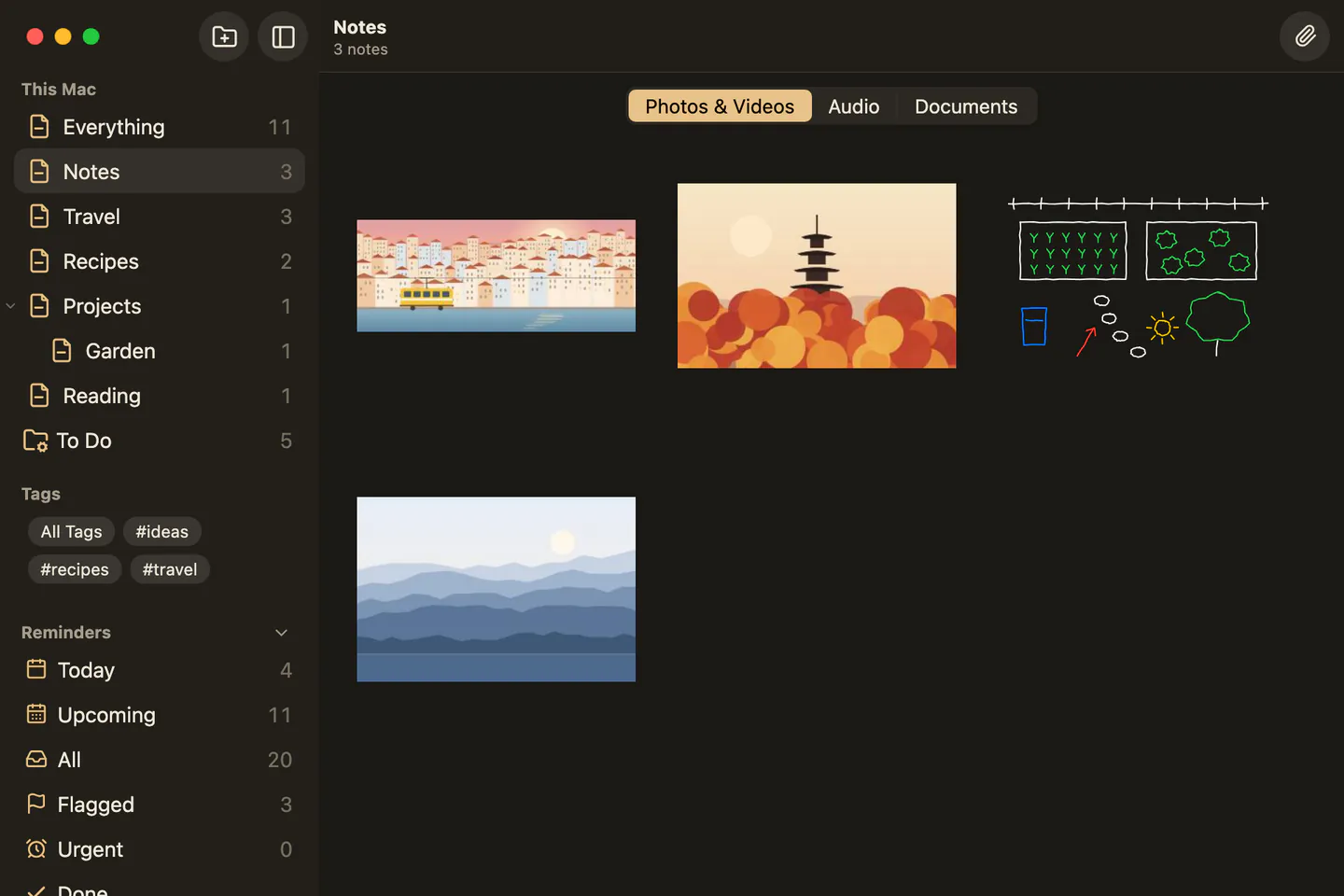Filter by the #travel tag
This screenshot has height=896, width=1344.
[170, 569]
